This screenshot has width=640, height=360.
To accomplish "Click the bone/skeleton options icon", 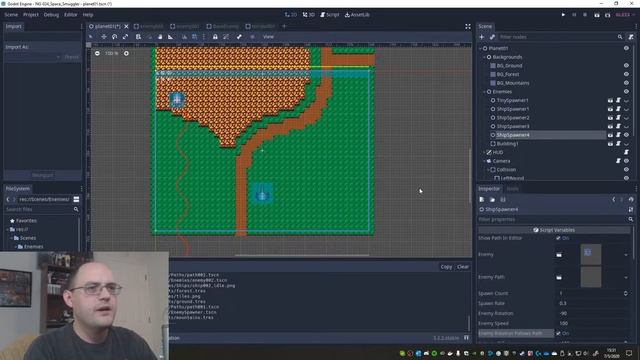I will coord(239,37).
